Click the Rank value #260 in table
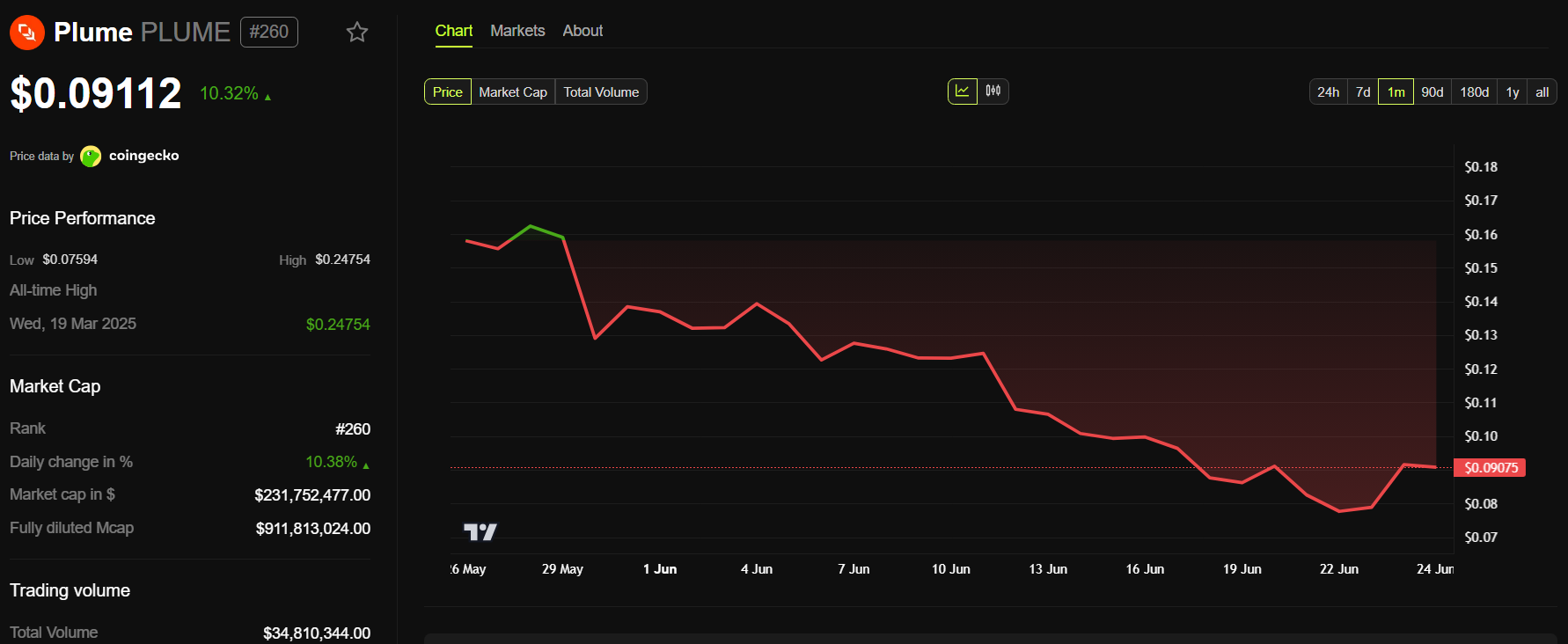Image resolution: width=1568 pixels, height=644 pixels. 353,429
